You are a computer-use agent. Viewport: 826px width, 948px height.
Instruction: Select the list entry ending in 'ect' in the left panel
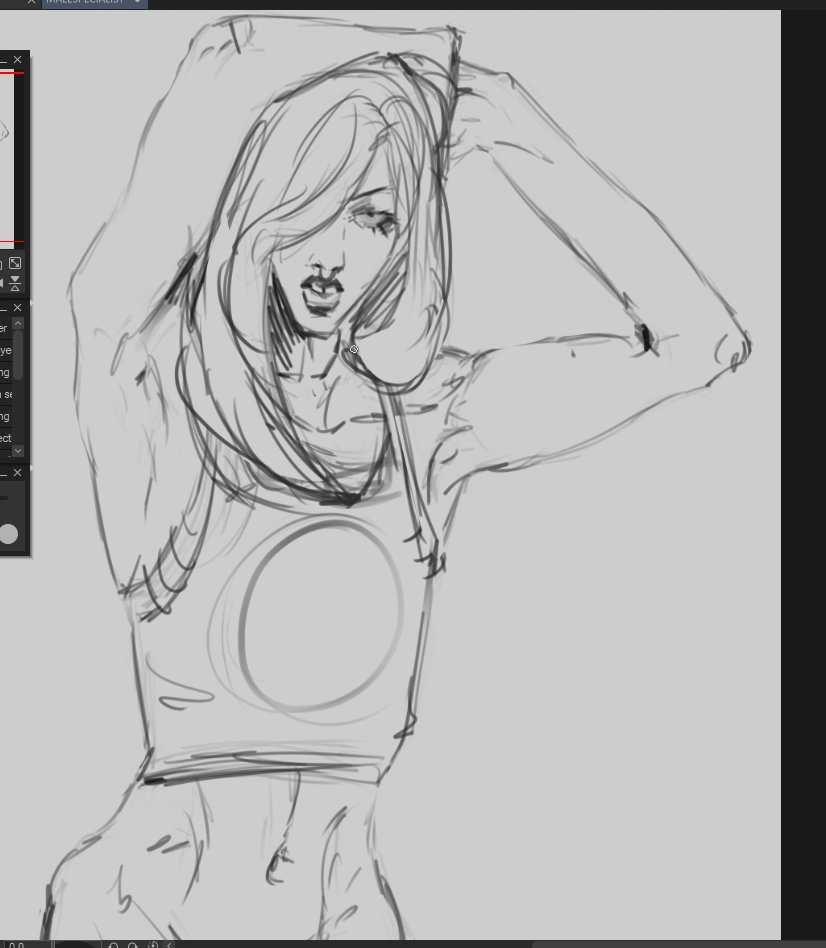tap(6, 438)
